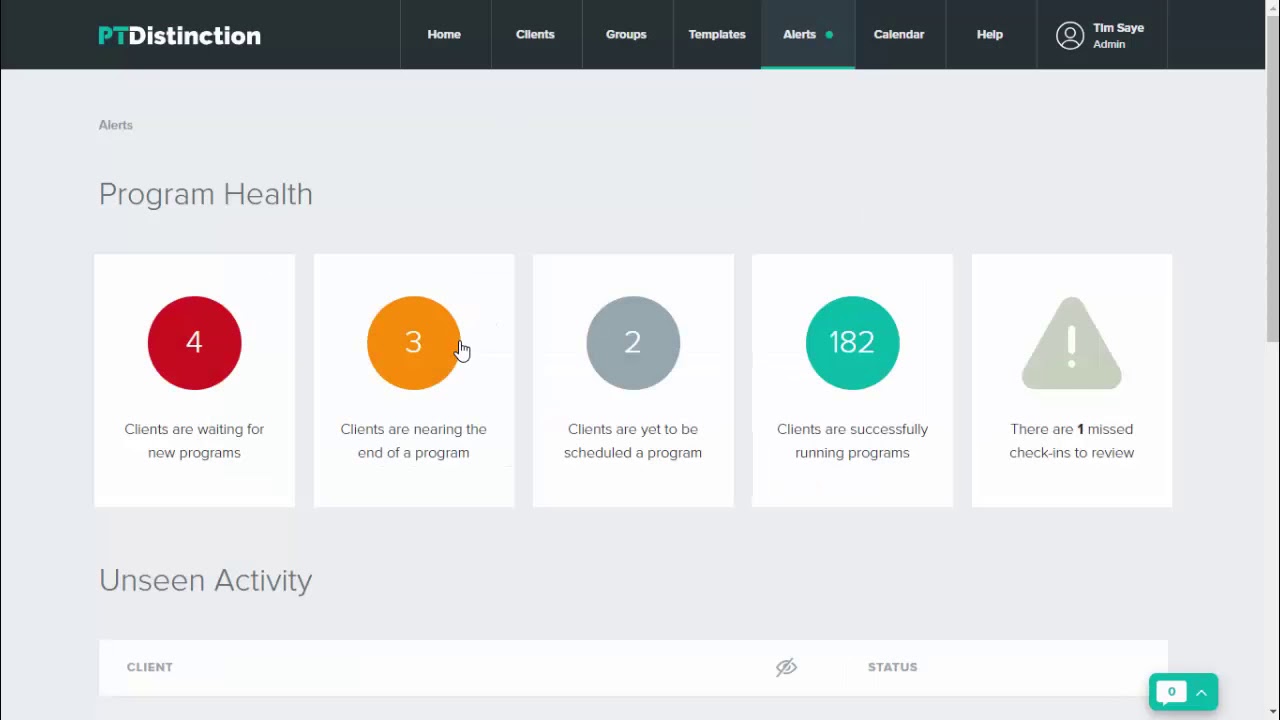Click the STATUS column header
The height and width of the screenshot is (720, 1280).
coord(893,667)
